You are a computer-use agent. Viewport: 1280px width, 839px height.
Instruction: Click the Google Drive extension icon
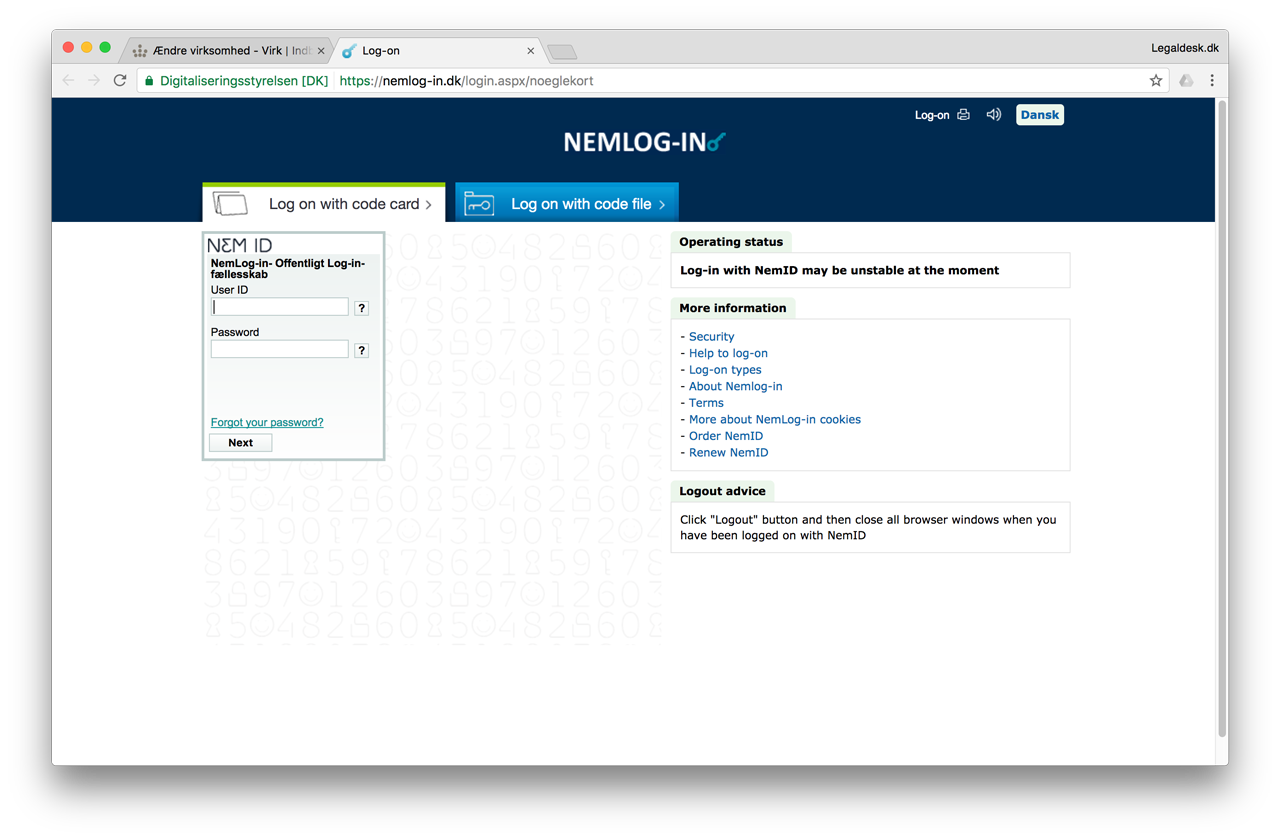click(1186, 81)
